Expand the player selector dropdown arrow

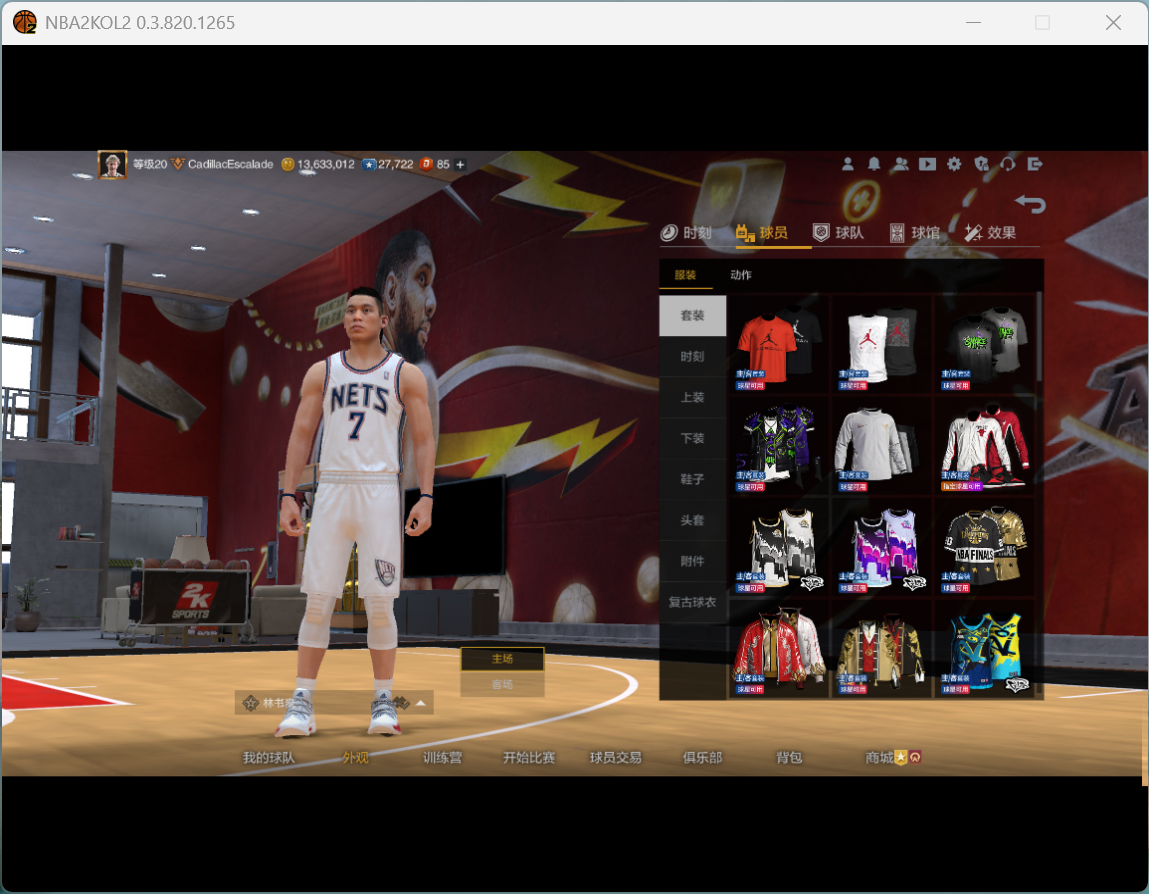coord(421,703)
